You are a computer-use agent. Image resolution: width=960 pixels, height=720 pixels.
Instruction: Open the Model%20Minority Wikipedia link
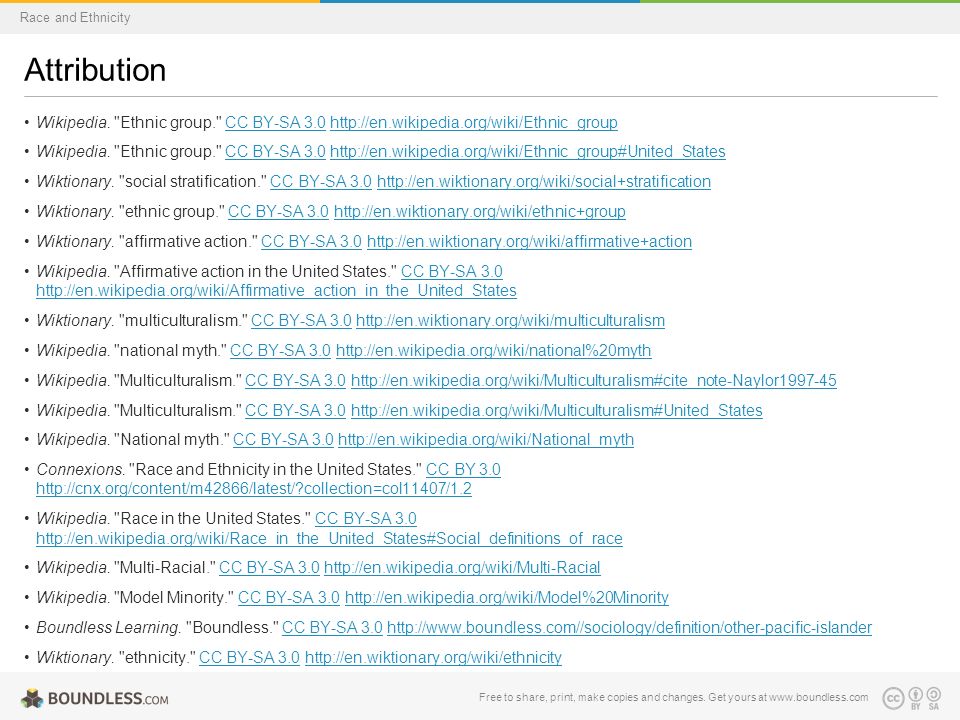pos(506,598)
